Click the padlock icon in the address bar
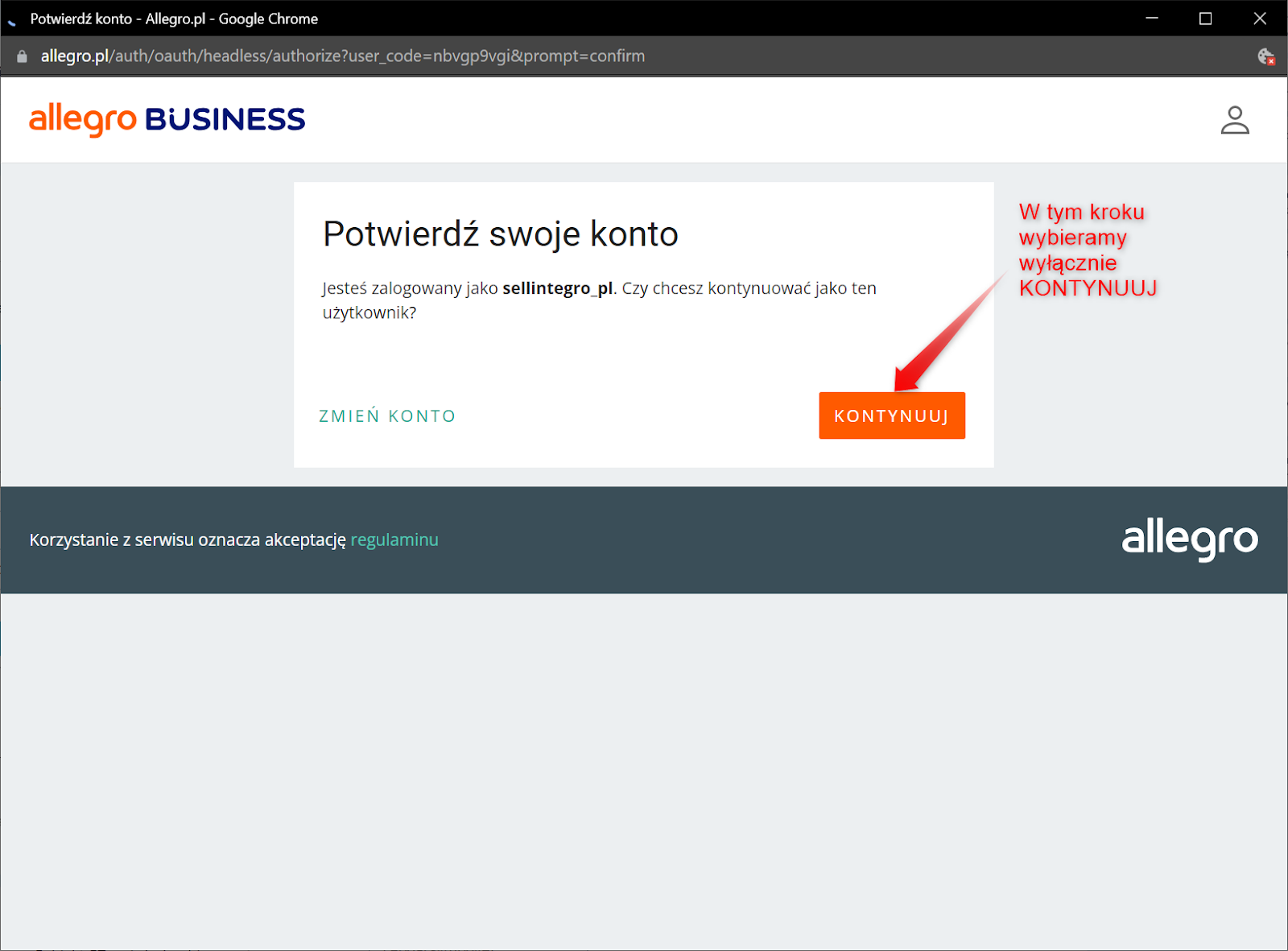This screenshot has height=951, width=1288. (x=22, y=56)
